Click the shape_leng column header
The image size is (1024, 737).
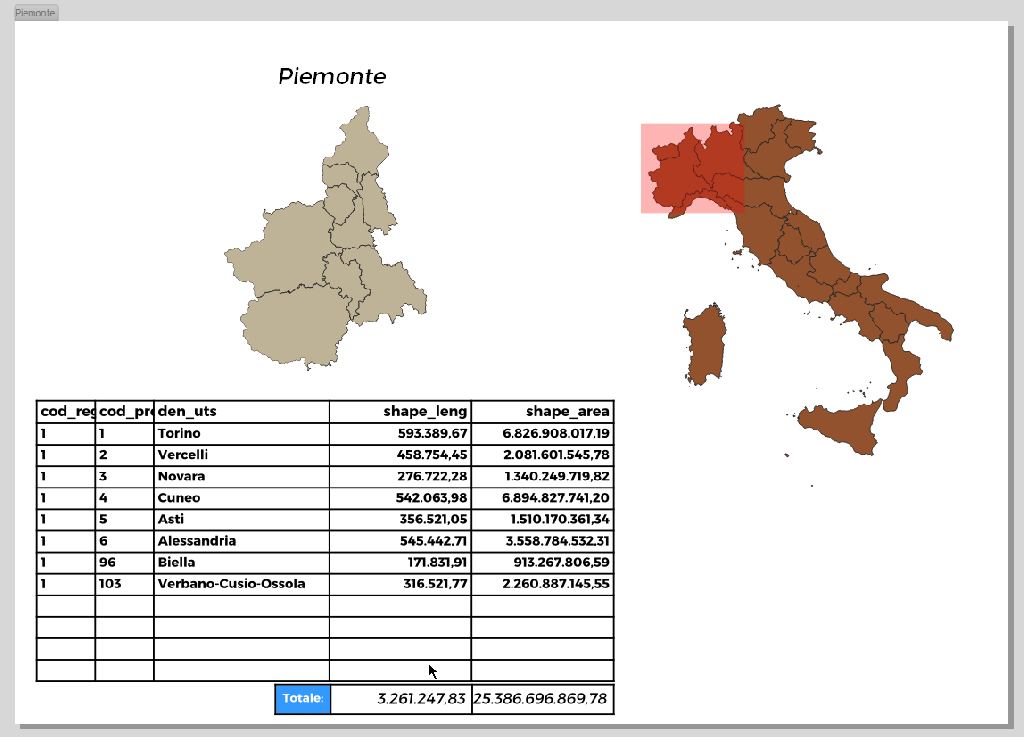(425, 412)
